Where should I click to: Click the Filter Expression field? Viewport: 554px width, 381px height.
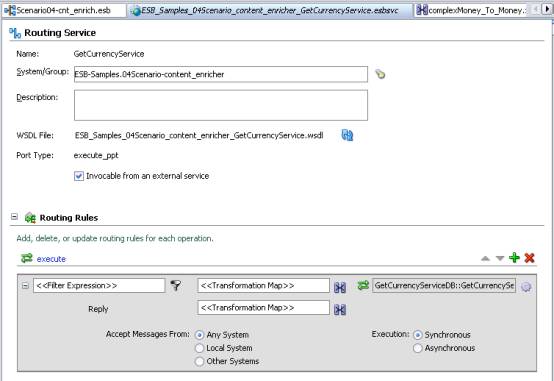pos(99,285)
